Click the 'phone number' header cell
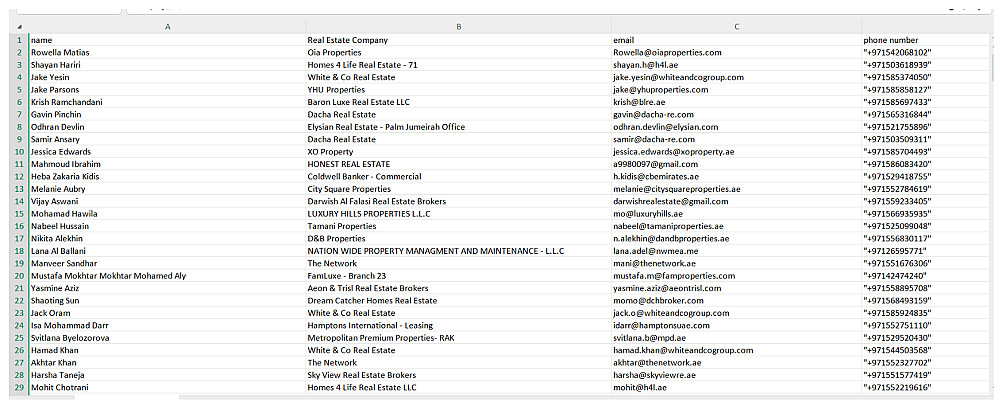Image resolution: width=1000 pixels, height=404 pixels. [x=925, y=40]
